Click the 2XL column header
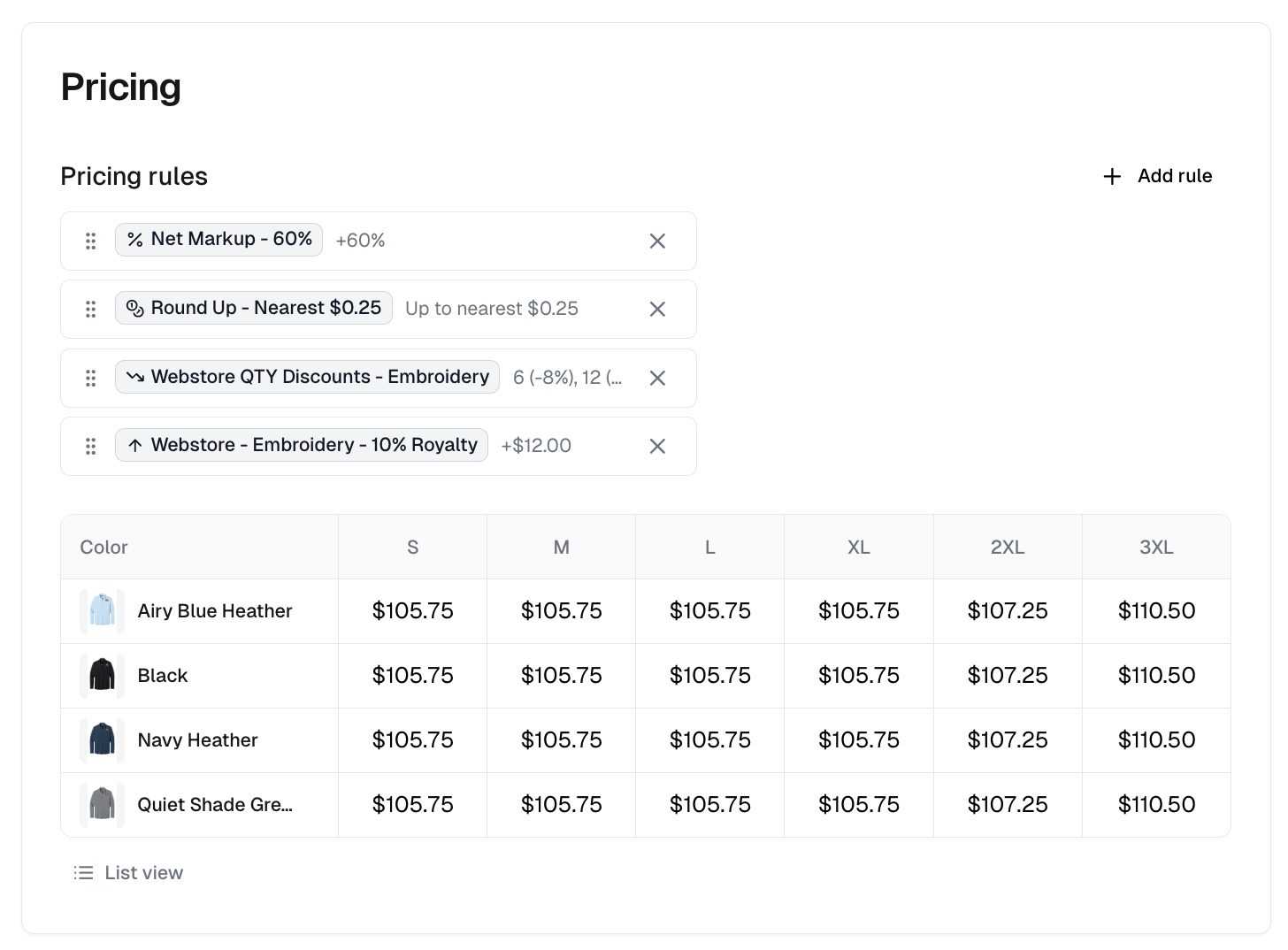Screen dimensions: 1288x950 coord(1008,548)
